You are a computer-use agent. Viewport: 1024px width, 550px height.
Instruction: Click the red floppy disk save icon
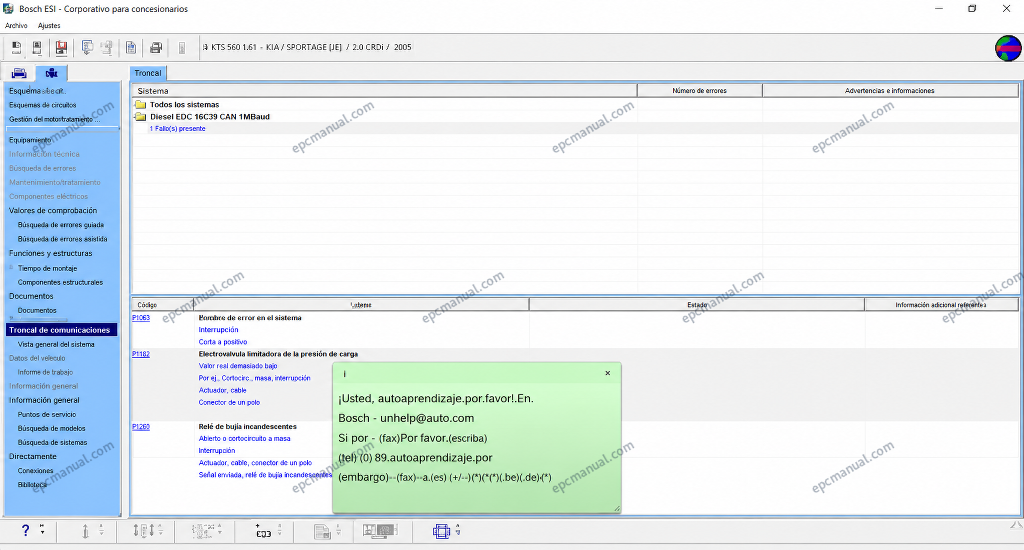[x=61, y=47]
